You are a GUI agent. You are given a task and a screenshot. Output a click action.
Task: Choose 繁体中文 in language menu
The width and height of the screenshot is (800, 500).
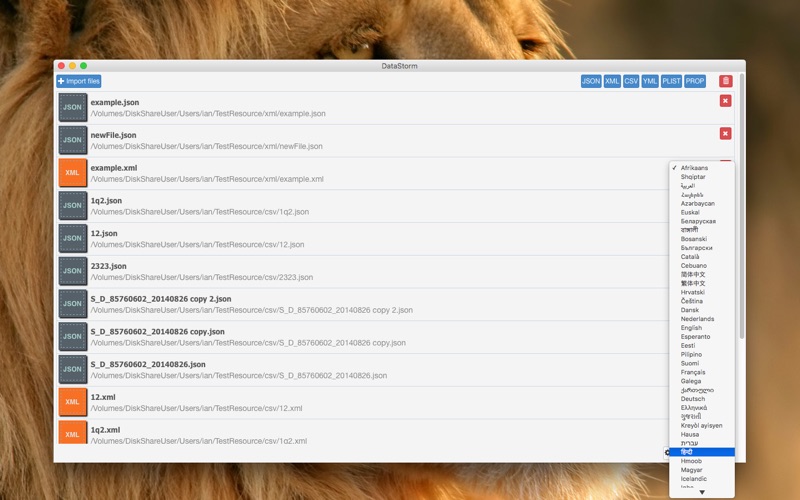coord(702,283)
